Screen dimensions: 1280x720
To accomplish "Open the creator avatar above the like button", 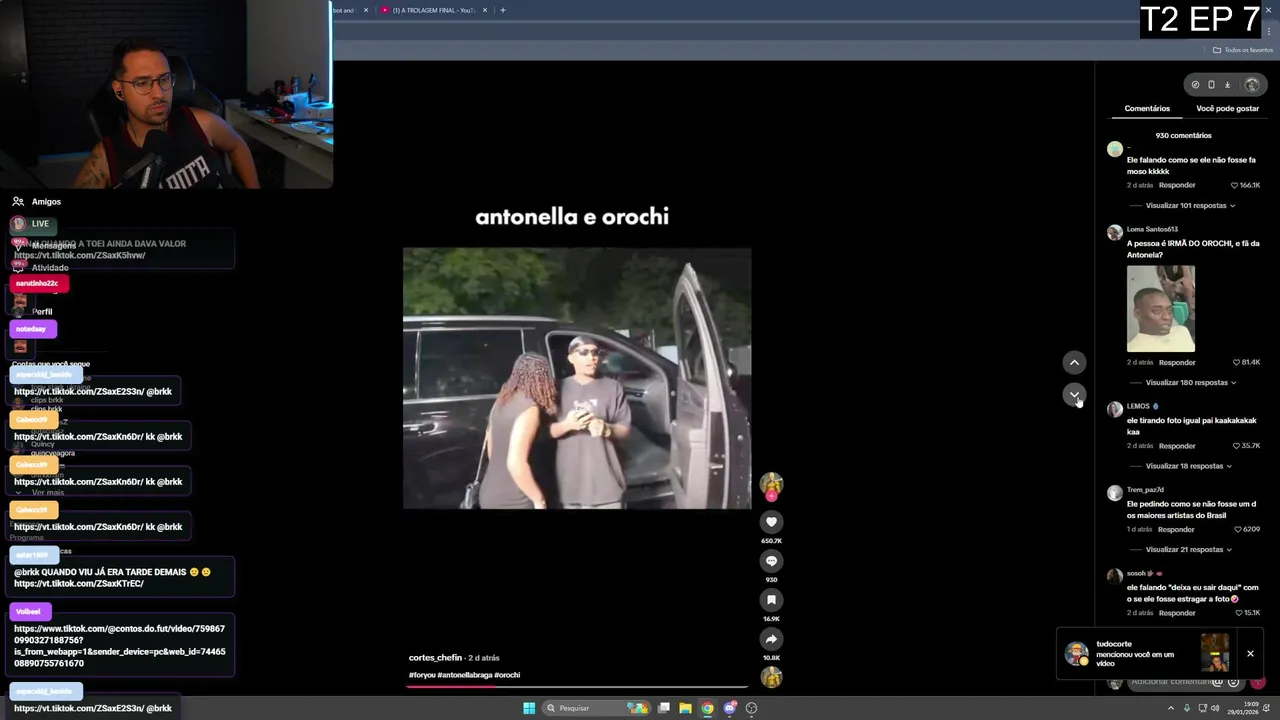I will 771,484.
